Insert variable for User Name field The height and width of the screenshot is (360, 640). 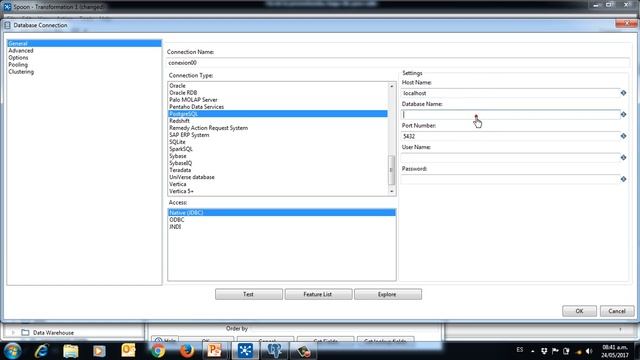click(623, 158)
